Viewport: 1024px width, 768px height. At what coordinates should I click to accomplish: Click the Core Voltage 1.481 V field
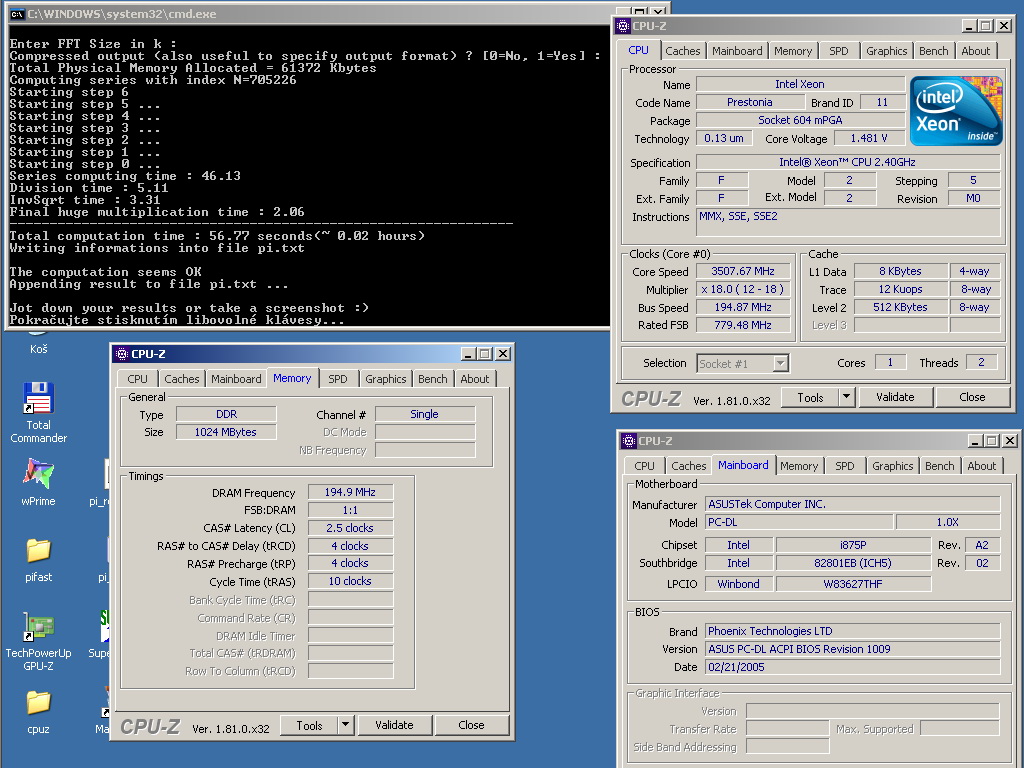click(x=869, y=138)
